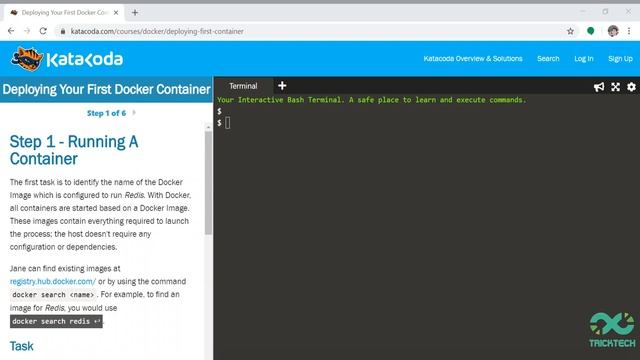View site security lock icon

click(x=63, y=31)
